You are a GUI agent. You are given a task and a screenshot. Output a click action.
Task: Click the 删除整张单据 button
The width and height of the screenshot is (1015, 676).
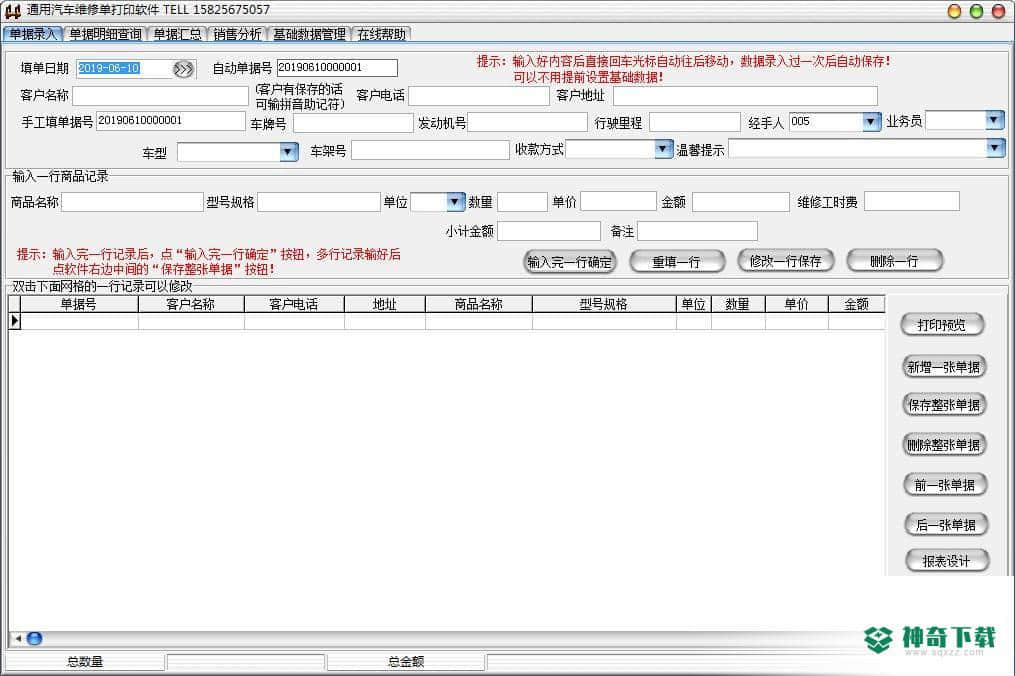(x=944, y=445)
